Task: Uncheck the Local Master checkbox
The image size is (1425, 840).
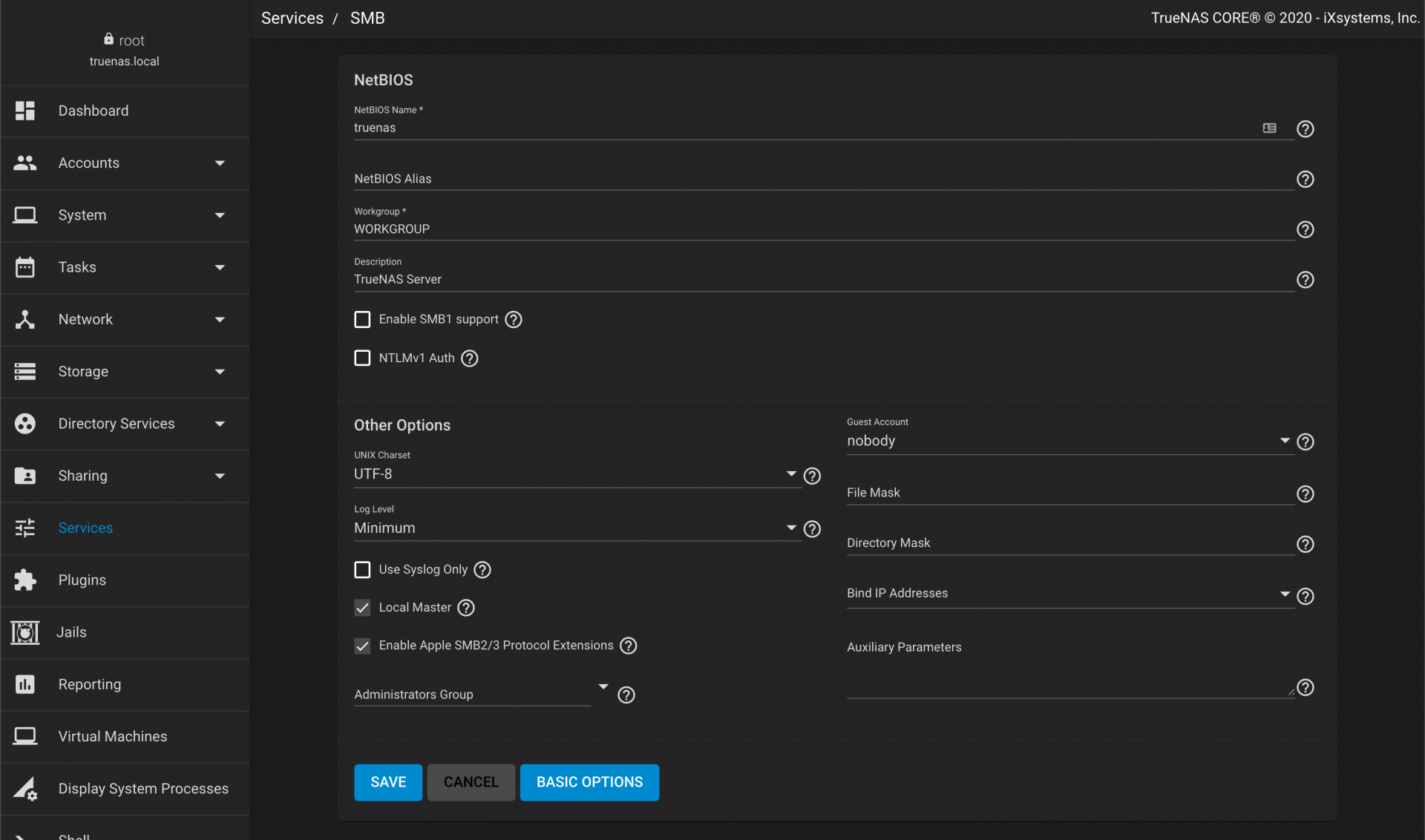Action: coord(362,608)
